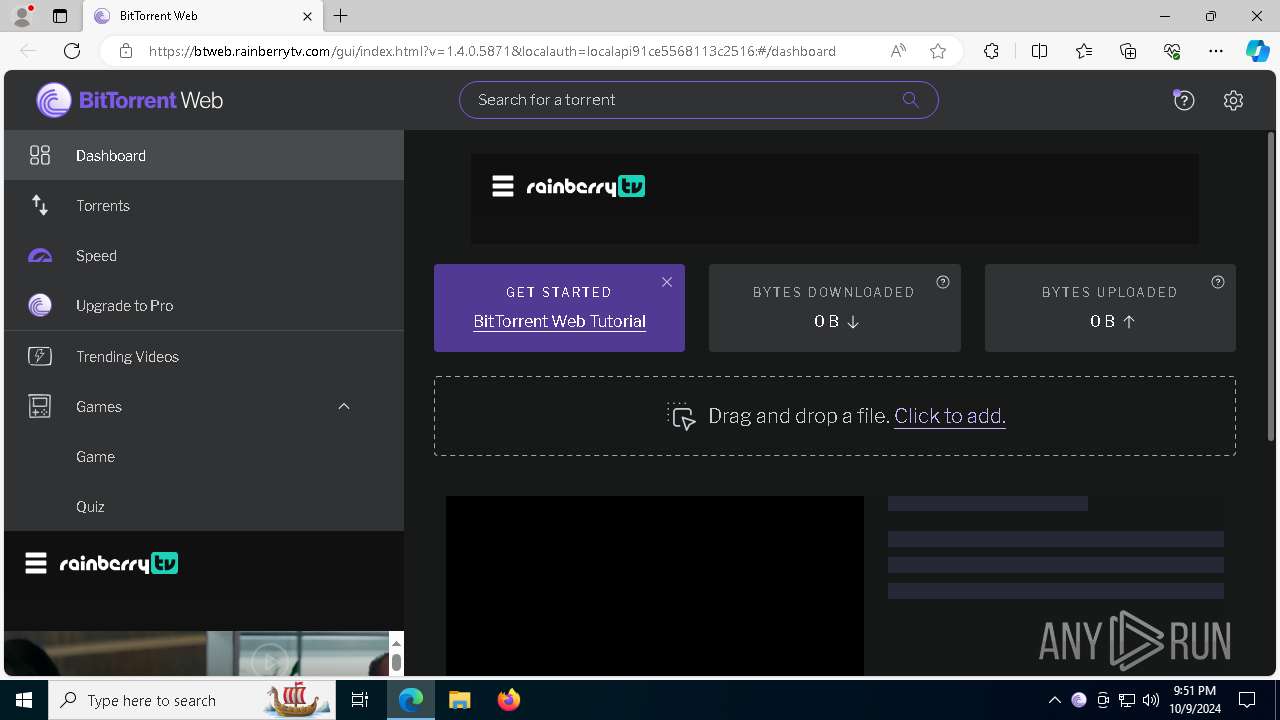This screenshot has width=1280, height=720.
Task: Open the volume control tray icon
Action: (1151, 700)
